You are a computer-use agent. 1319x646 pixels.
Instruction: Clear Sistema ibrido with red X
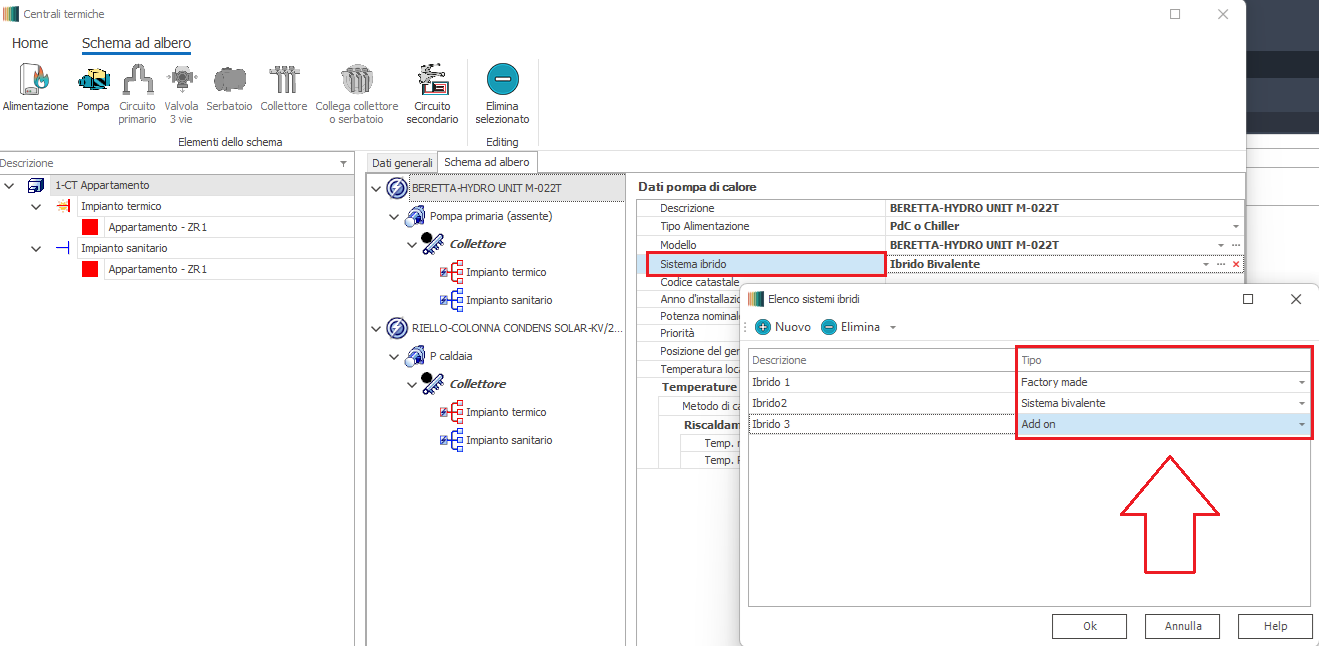[x=1236, y=264]
